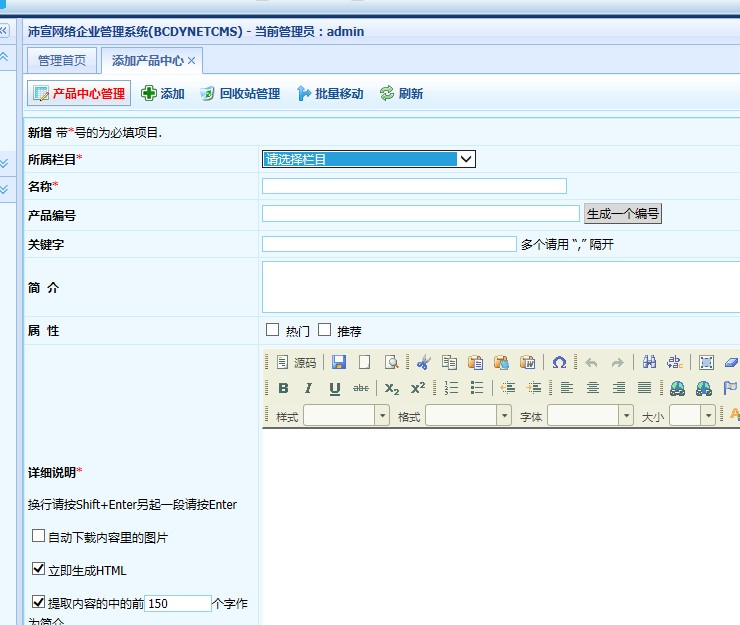Viewport: 740px width, 625px height.
Task: Uncheck the 立即生成HTML checkbox
Action: 39,569
